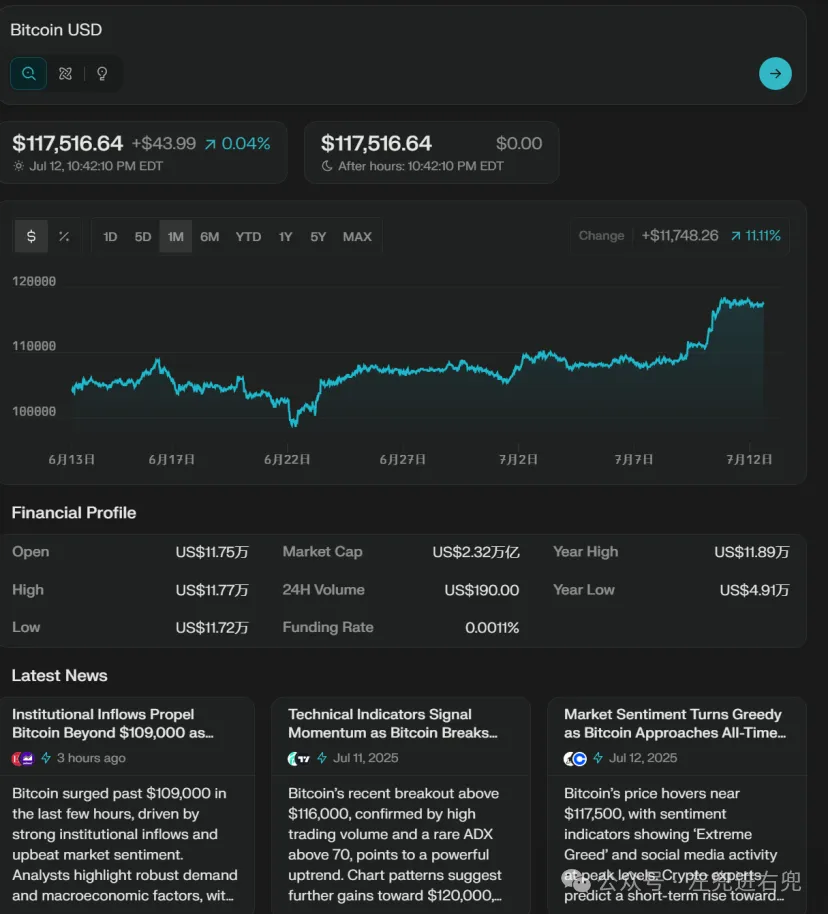Choose the 6M chart range
This screenshot has height=914, width=828.
coord(209,237)
